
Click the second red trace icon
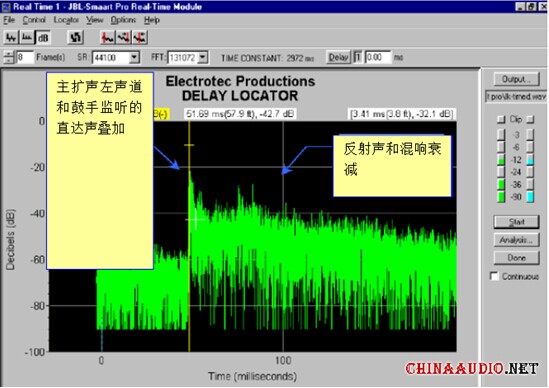click(x=123, y=37)
